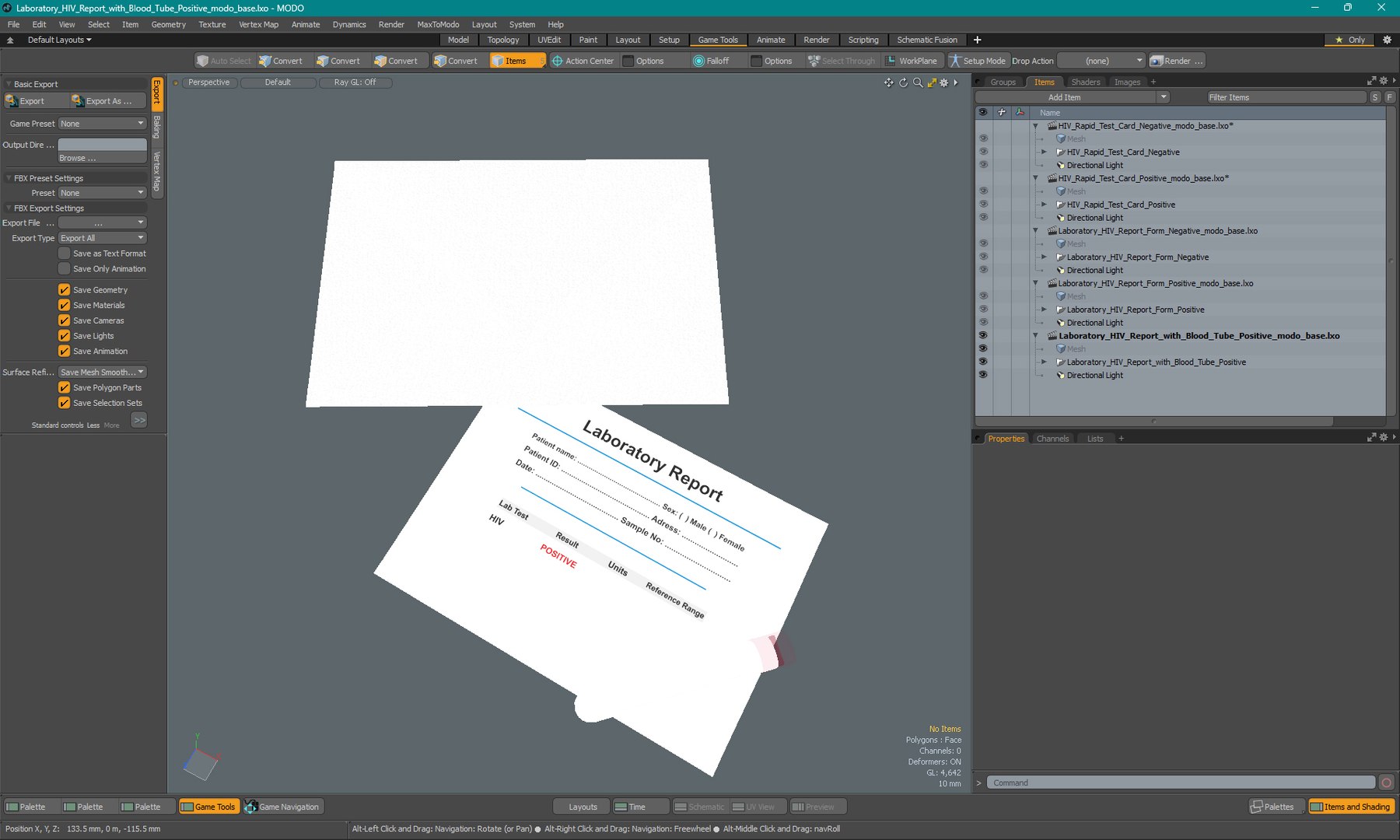Open the Texture menu
Screen dimensions: 1400x840
coord(212,25)
